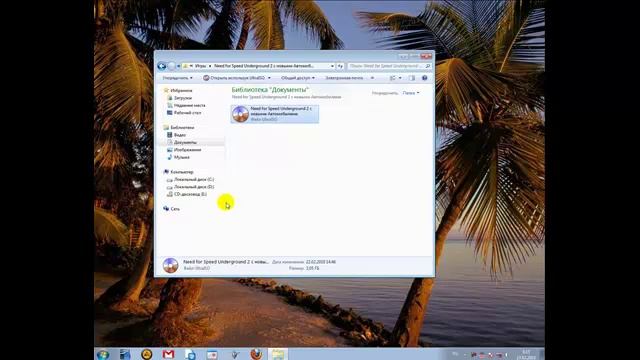The width and height of the screenshot is (640, 360).
Task: Click the second taskbar icon beside Start
Action: (125, 354)
